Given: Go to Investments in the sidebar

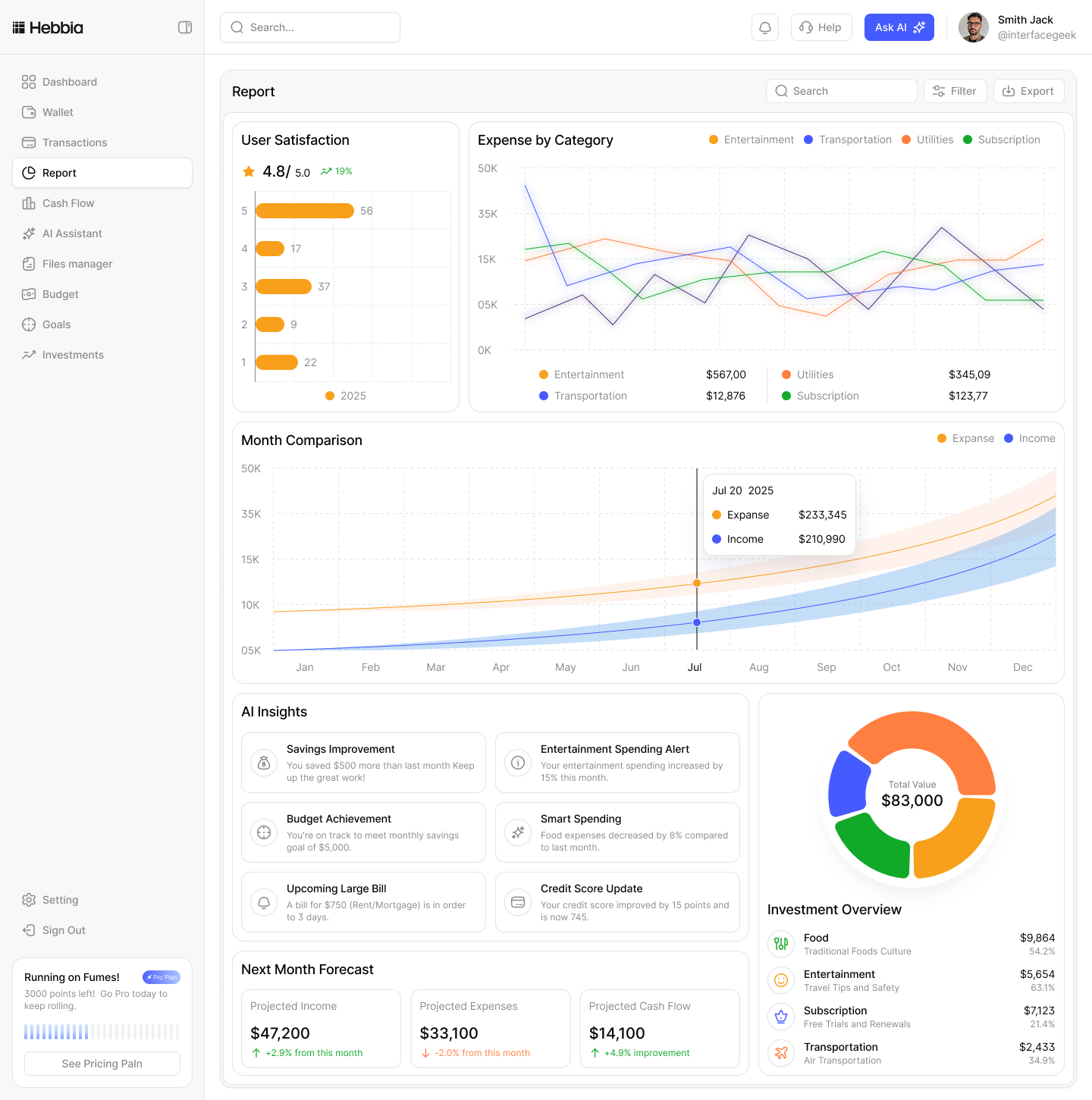Looking at the screenshot, I should [x=73, y=355].
